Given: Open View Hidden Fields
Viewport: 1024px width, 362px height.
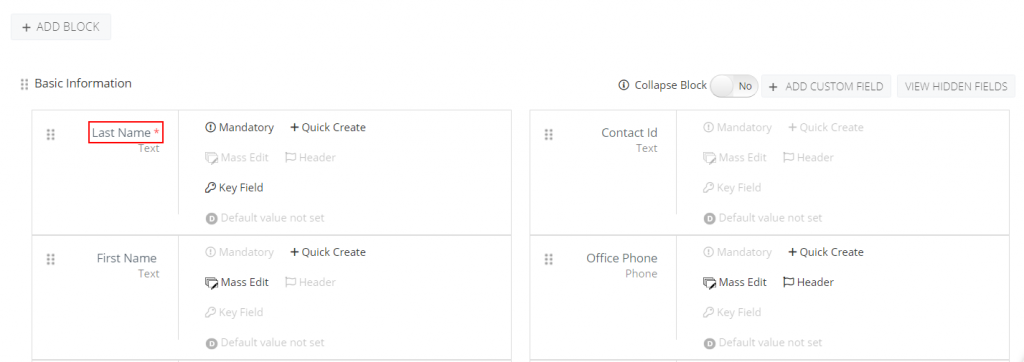Looking at the screenshot, I should 956,86.
